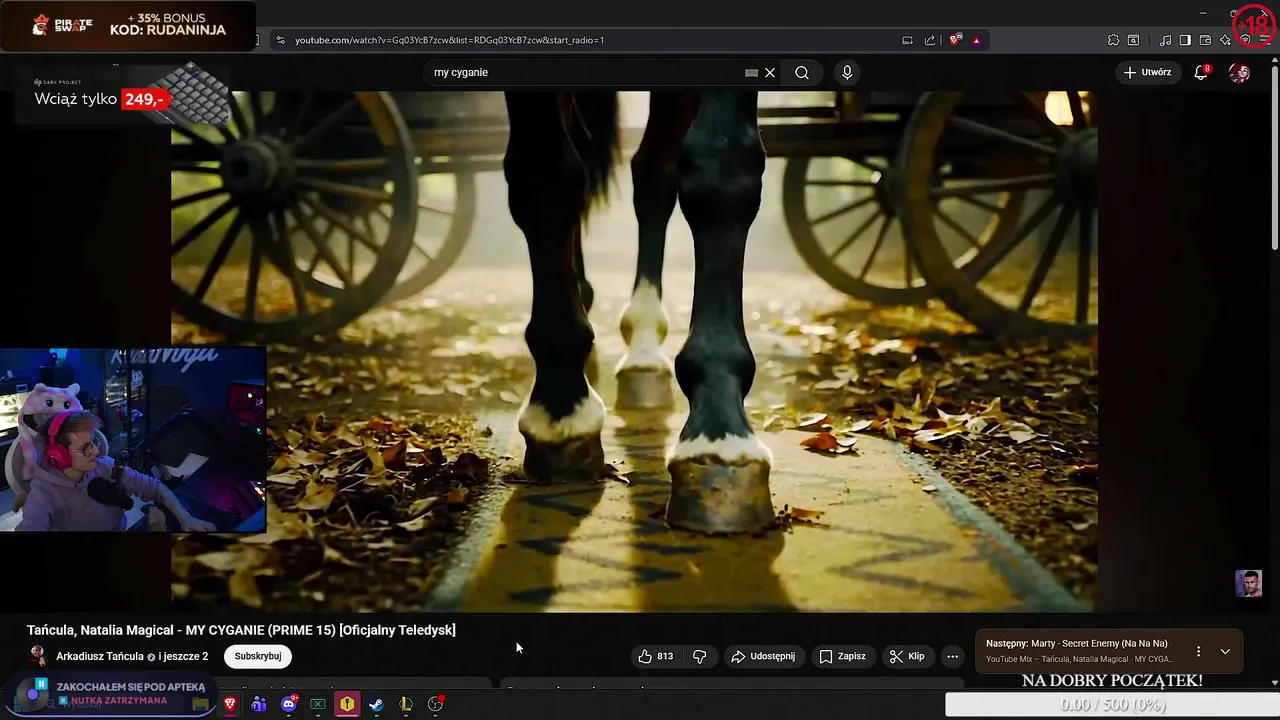Open League of Legends from the taskbar
Screen dimensions: 1280x720
(x=405, y=704)
